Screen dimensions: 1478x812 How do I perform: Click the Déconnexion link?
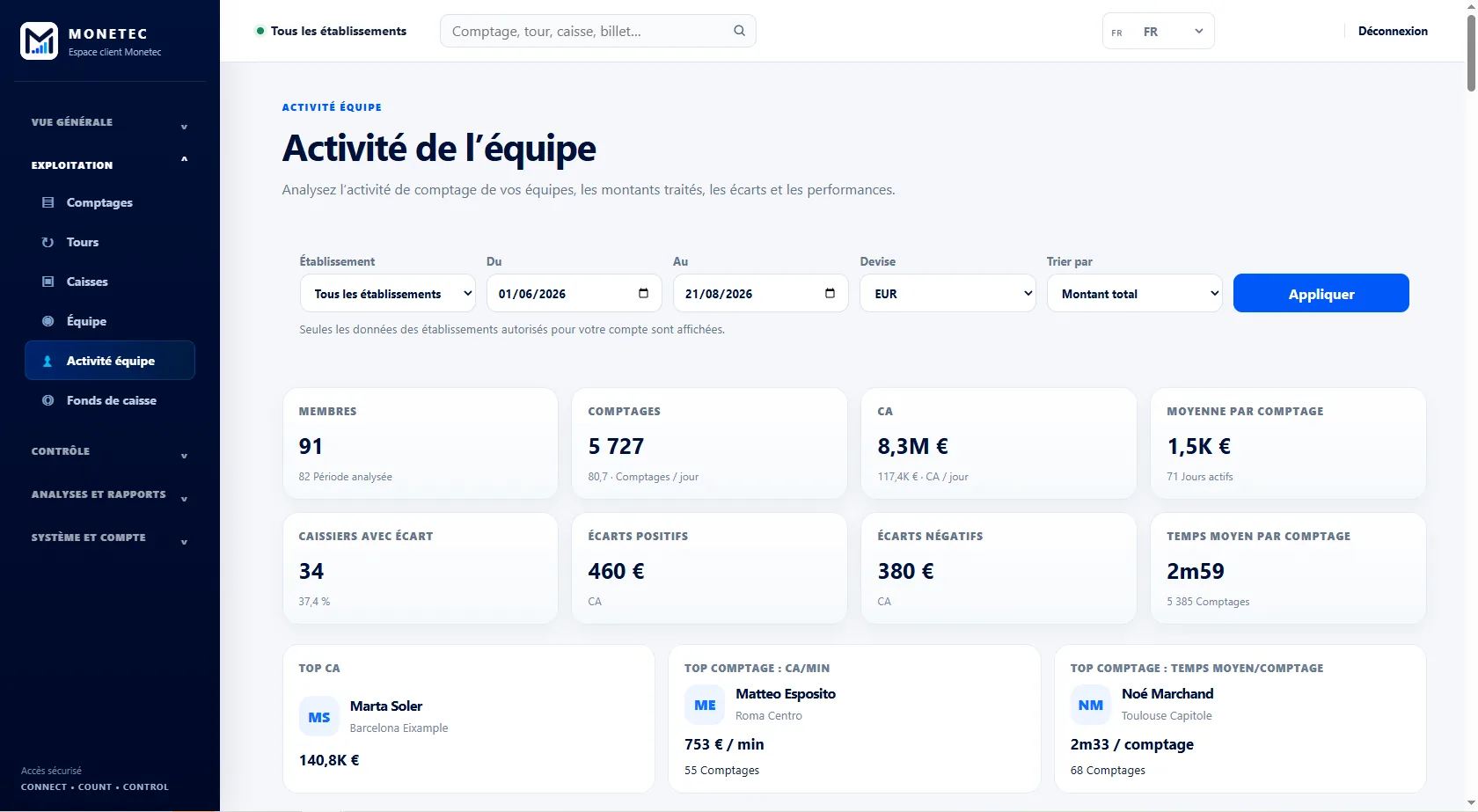1393,31
